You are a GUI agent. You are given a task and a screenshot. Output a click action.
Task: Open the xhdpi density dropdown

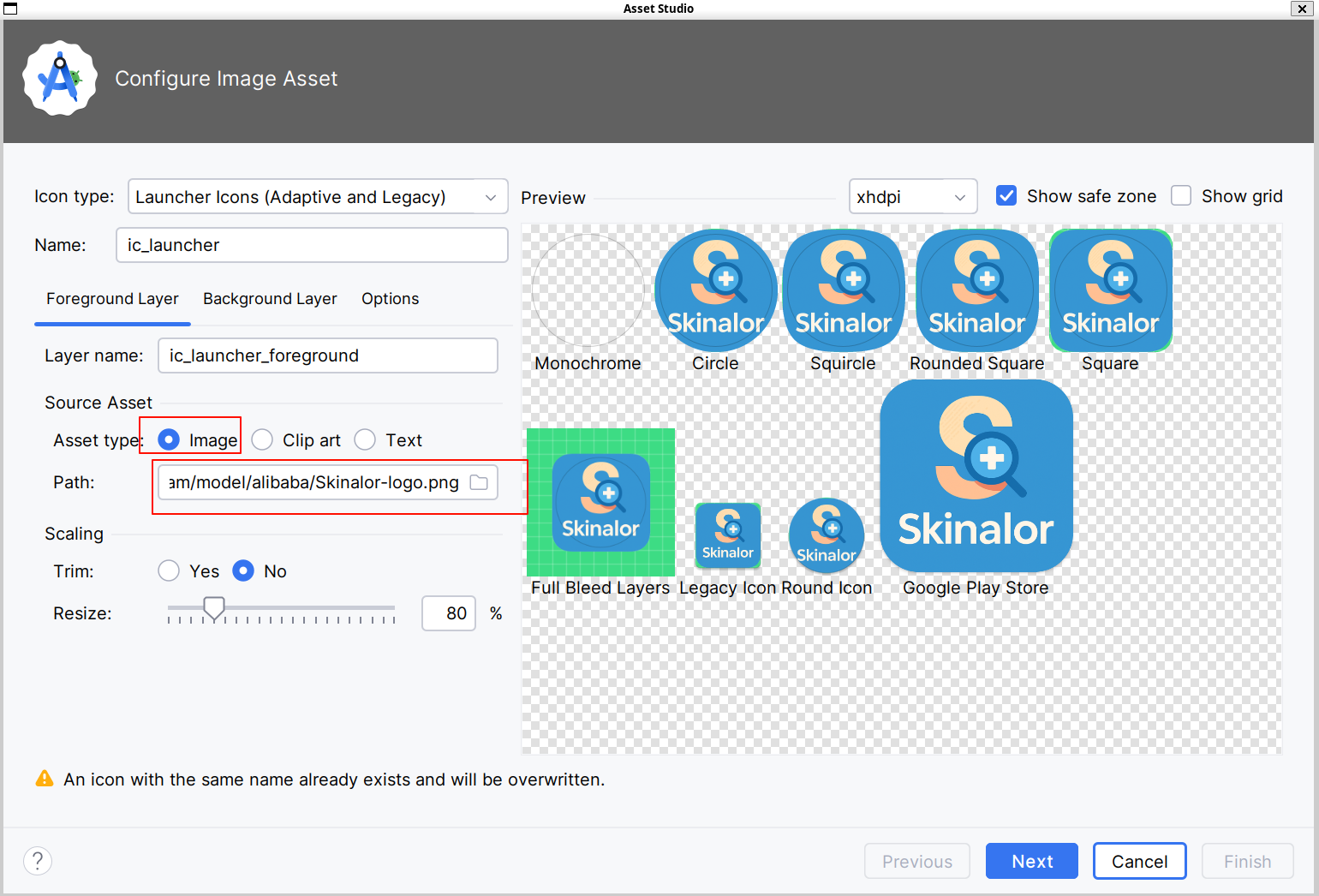[913, 196]
